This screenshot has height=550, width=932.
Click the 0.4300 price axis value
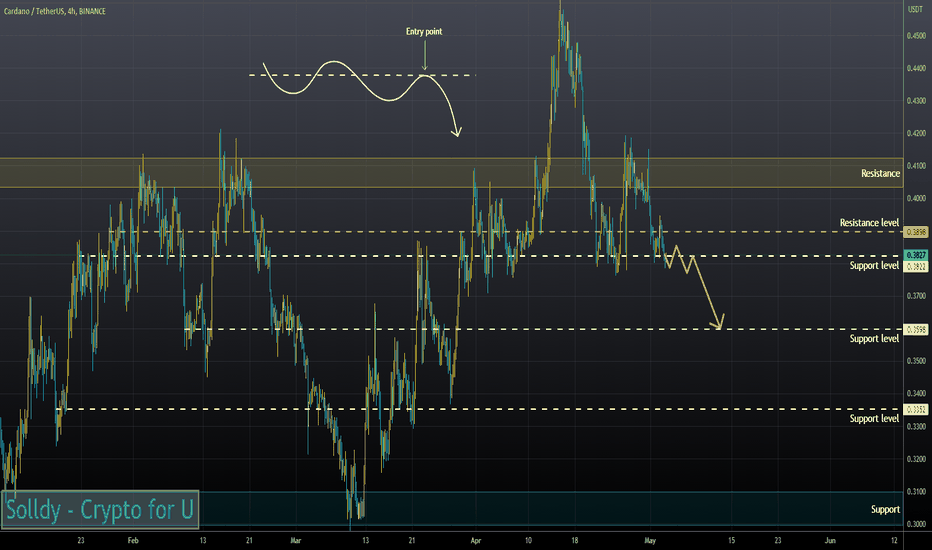916,101
